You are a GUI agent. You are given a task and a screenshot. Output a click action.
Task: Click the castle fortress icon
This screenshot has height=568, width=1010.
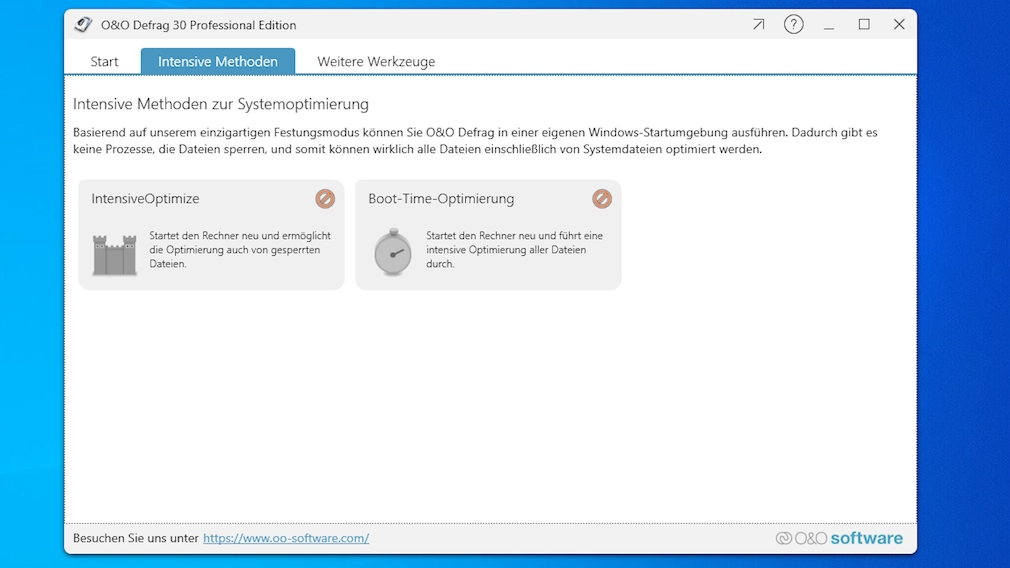click(115, 255)
